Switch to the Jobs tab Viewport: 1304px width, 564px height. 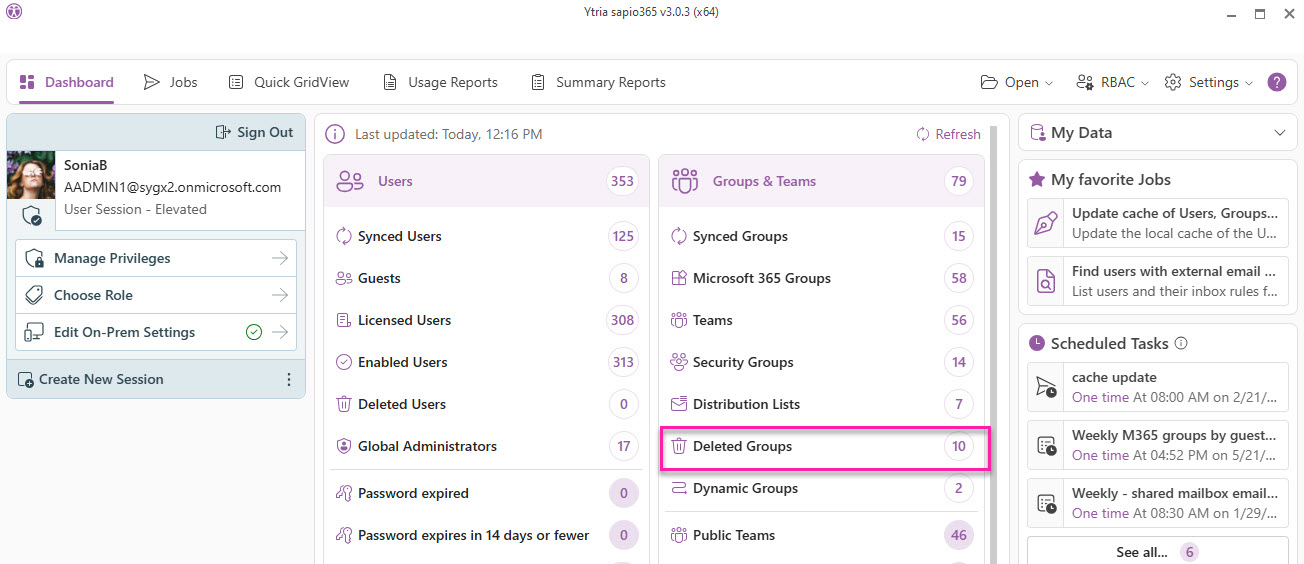171,82
